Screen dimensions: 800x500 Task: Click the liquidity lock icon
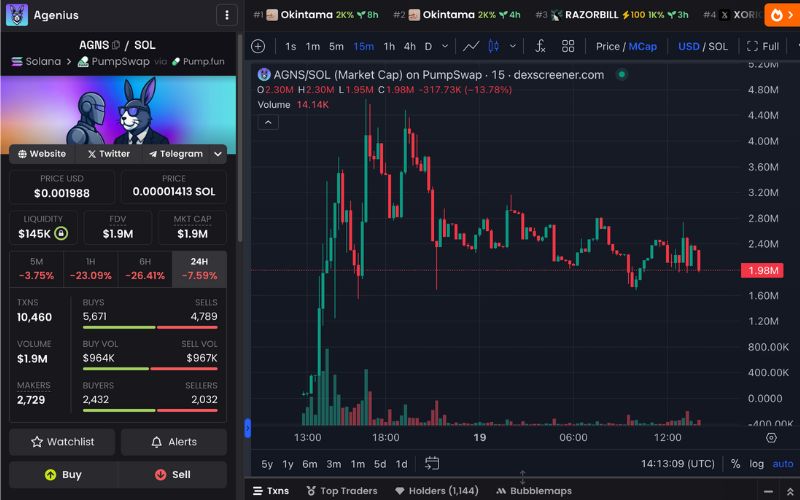pos(61,234)
